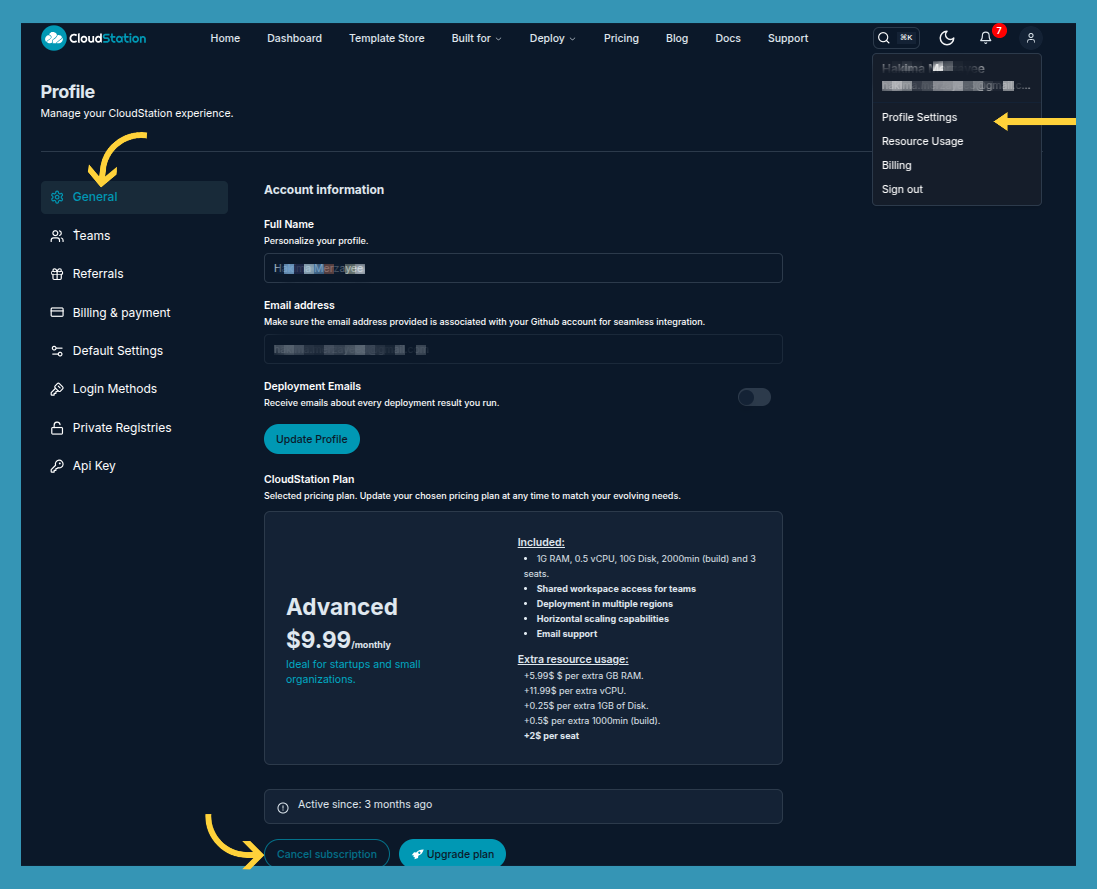This screenshot has height=889, width=1097.
Task: Click the Advanced plan name
Action: point(341,607)
